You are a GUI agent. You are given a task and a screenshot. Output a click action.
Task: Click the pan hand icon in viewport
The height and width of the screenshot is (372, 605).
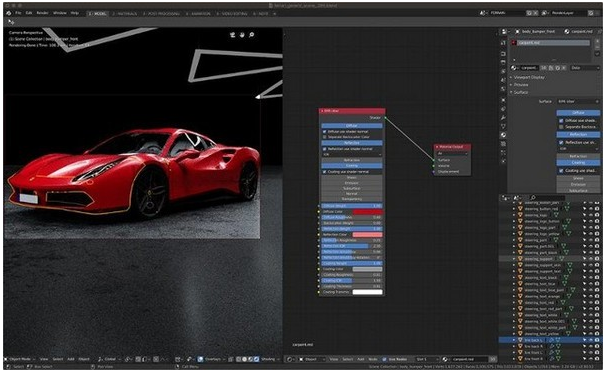click(x=242, y=35)
